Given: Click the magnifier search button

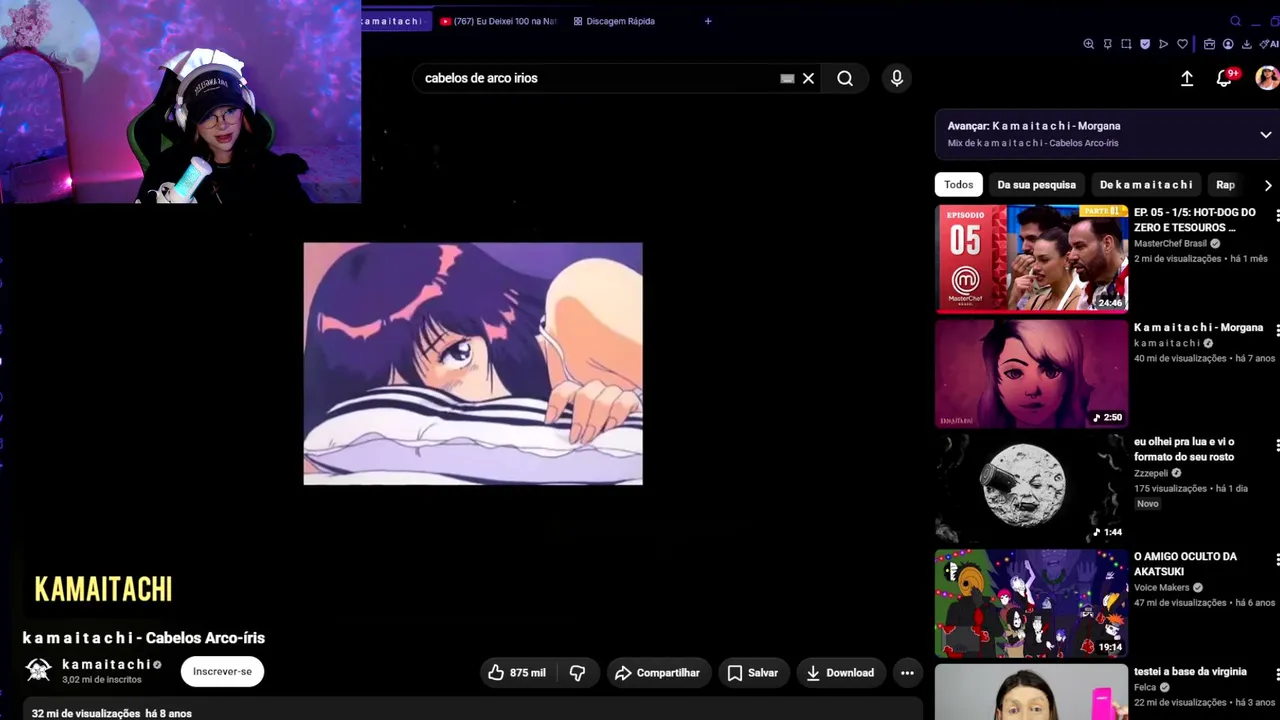Looking at the screenshot, I should pyautogui.click(x=845, y=78).
